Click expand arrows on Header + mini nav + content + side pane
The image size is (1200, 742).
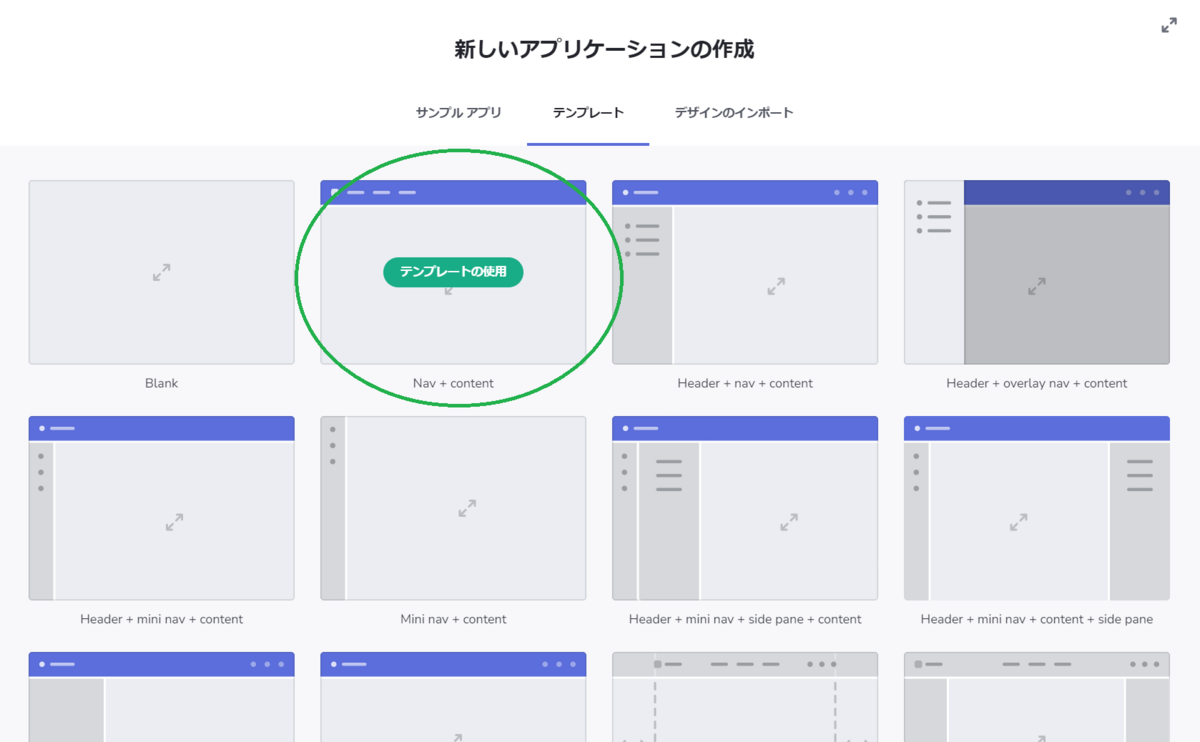tap(1020, 522)
